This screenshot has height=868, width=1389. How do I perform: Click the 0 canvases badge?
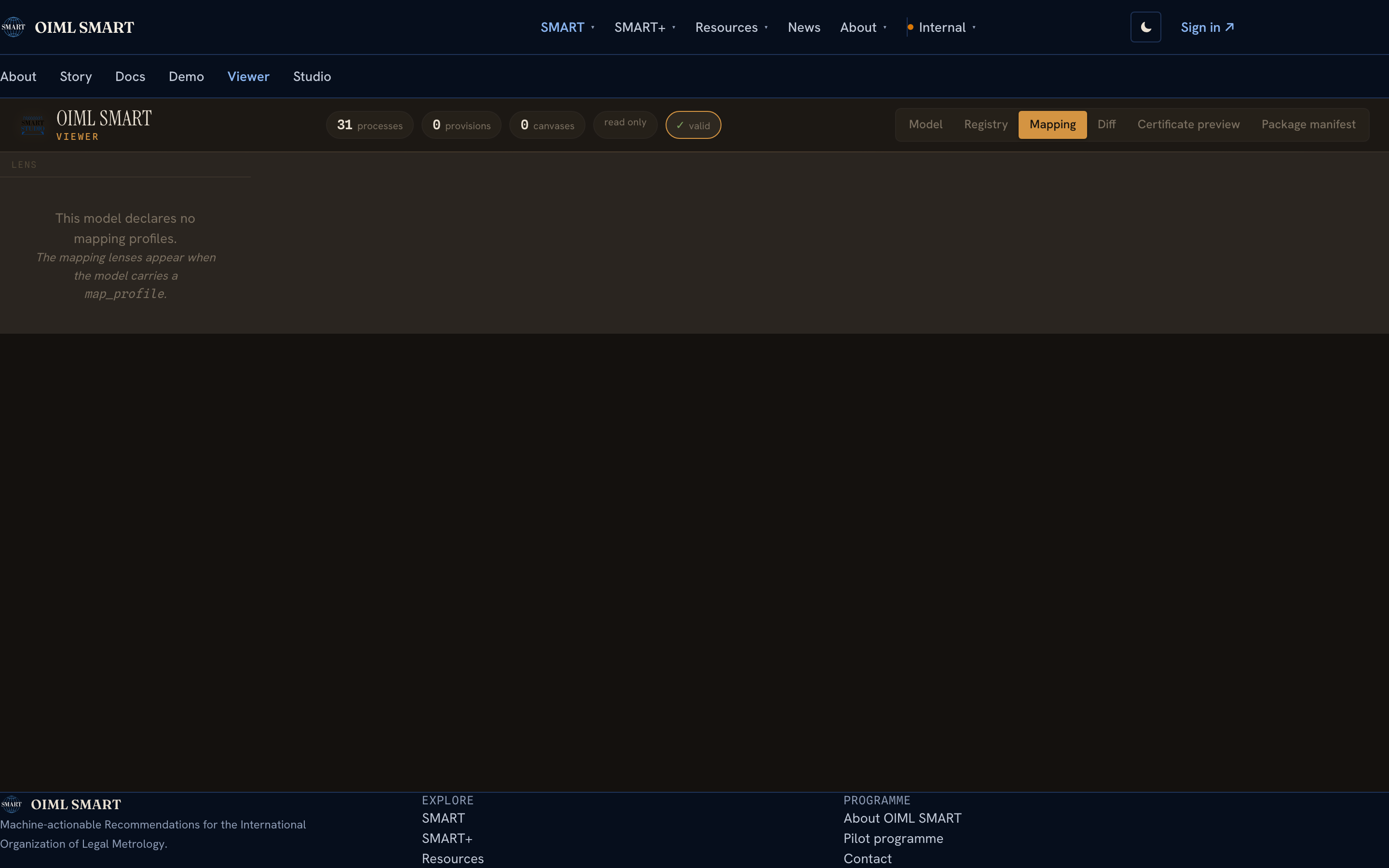tap(547, 125)
